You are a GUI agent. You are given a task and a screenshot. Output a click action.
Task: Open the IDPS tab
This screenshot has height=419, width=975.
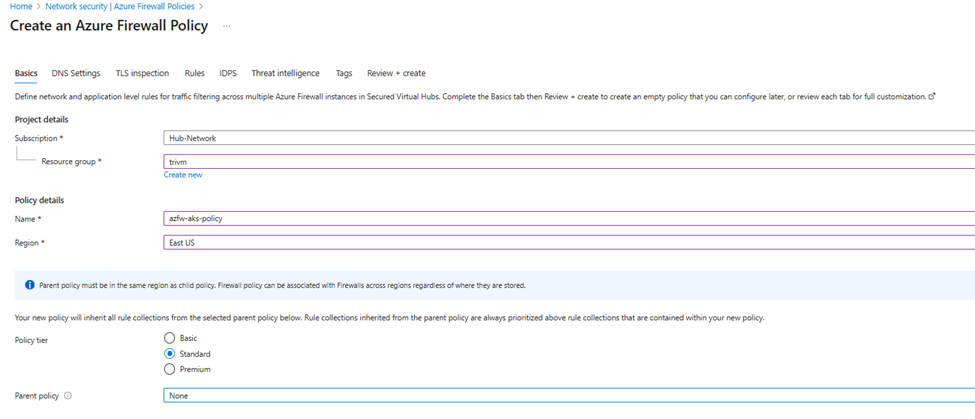tap(228, 73)
